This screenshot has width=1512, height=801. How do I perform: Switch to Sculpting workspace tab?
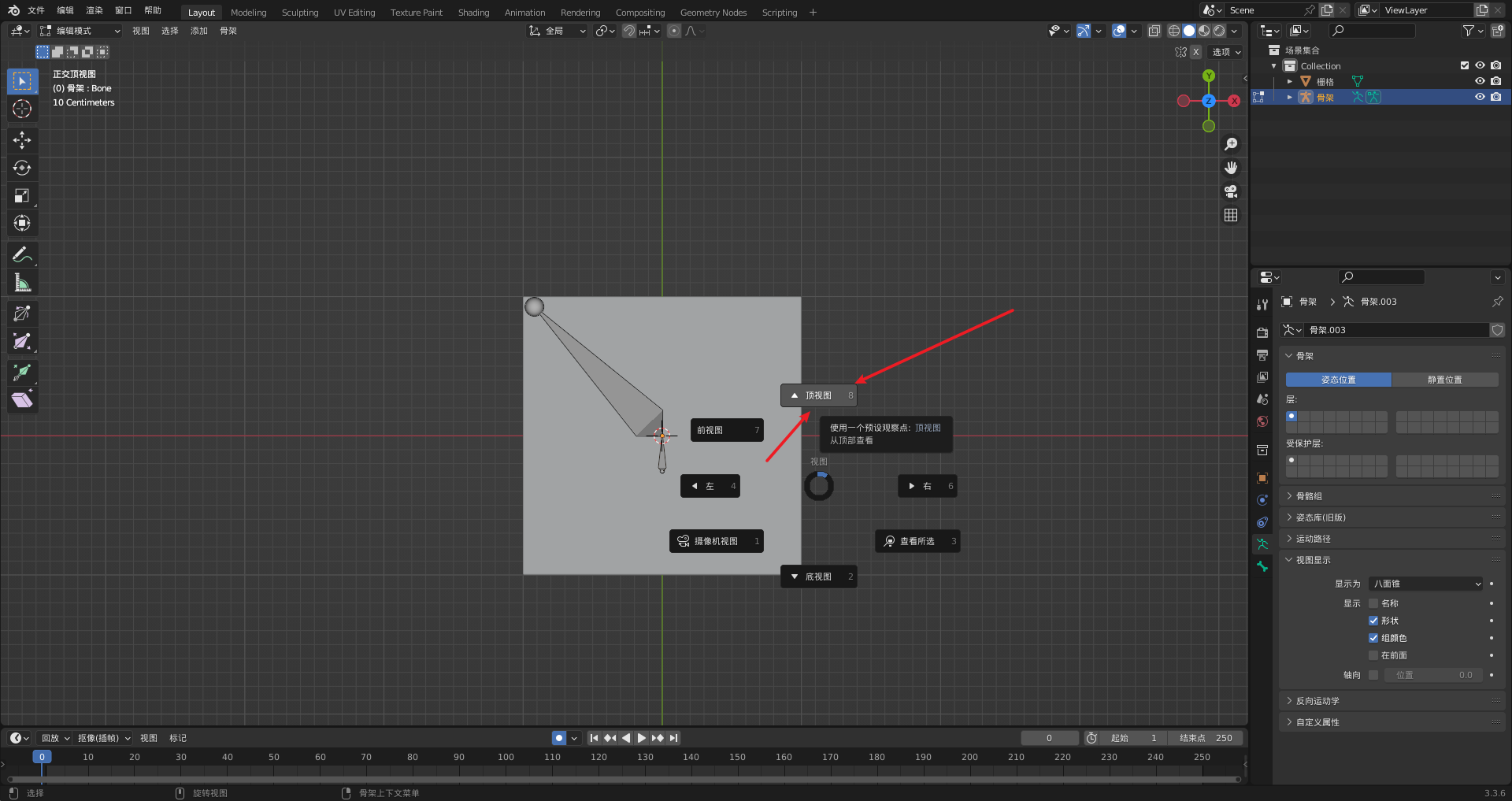(300, 13)
